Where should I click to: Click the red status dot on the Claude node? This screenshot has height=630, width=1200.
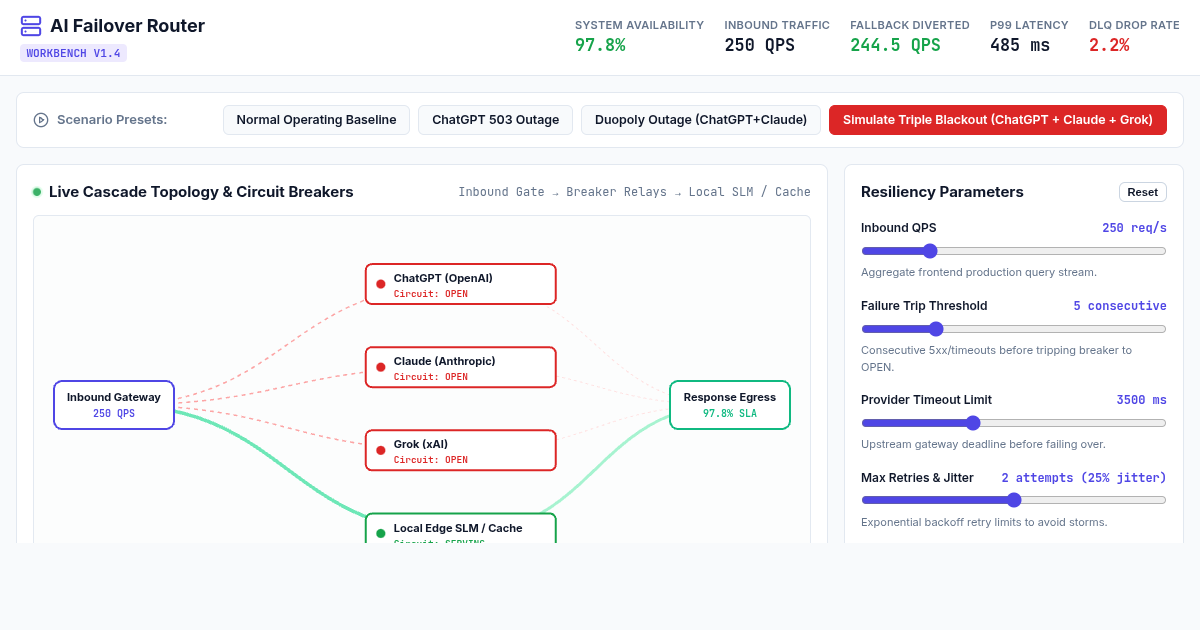(x=381, y=367)
